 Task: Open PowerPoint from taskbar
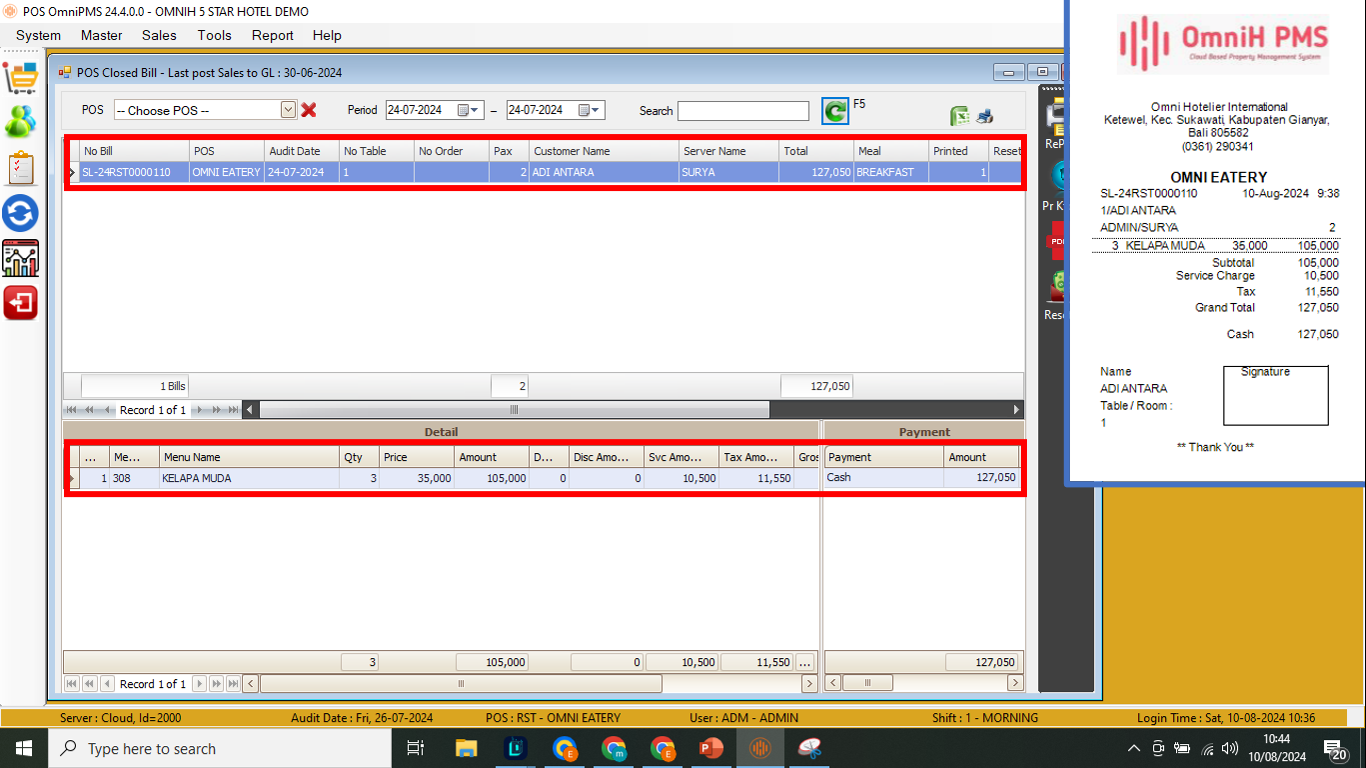pos(711,748)
